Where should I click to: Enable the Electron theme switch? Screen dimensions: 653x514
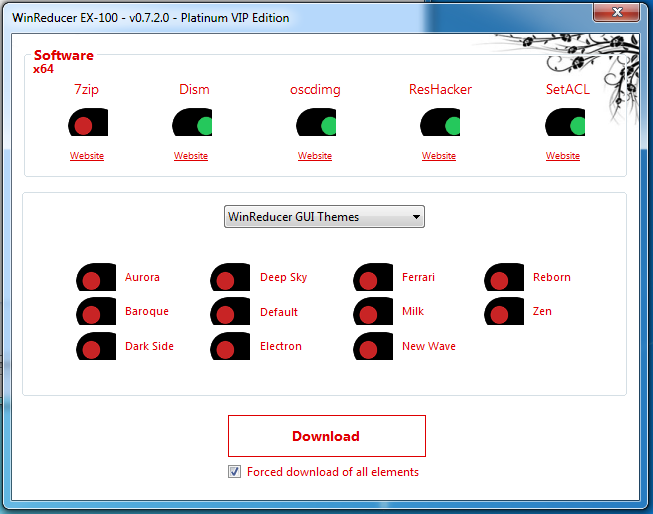coord(230,346)
